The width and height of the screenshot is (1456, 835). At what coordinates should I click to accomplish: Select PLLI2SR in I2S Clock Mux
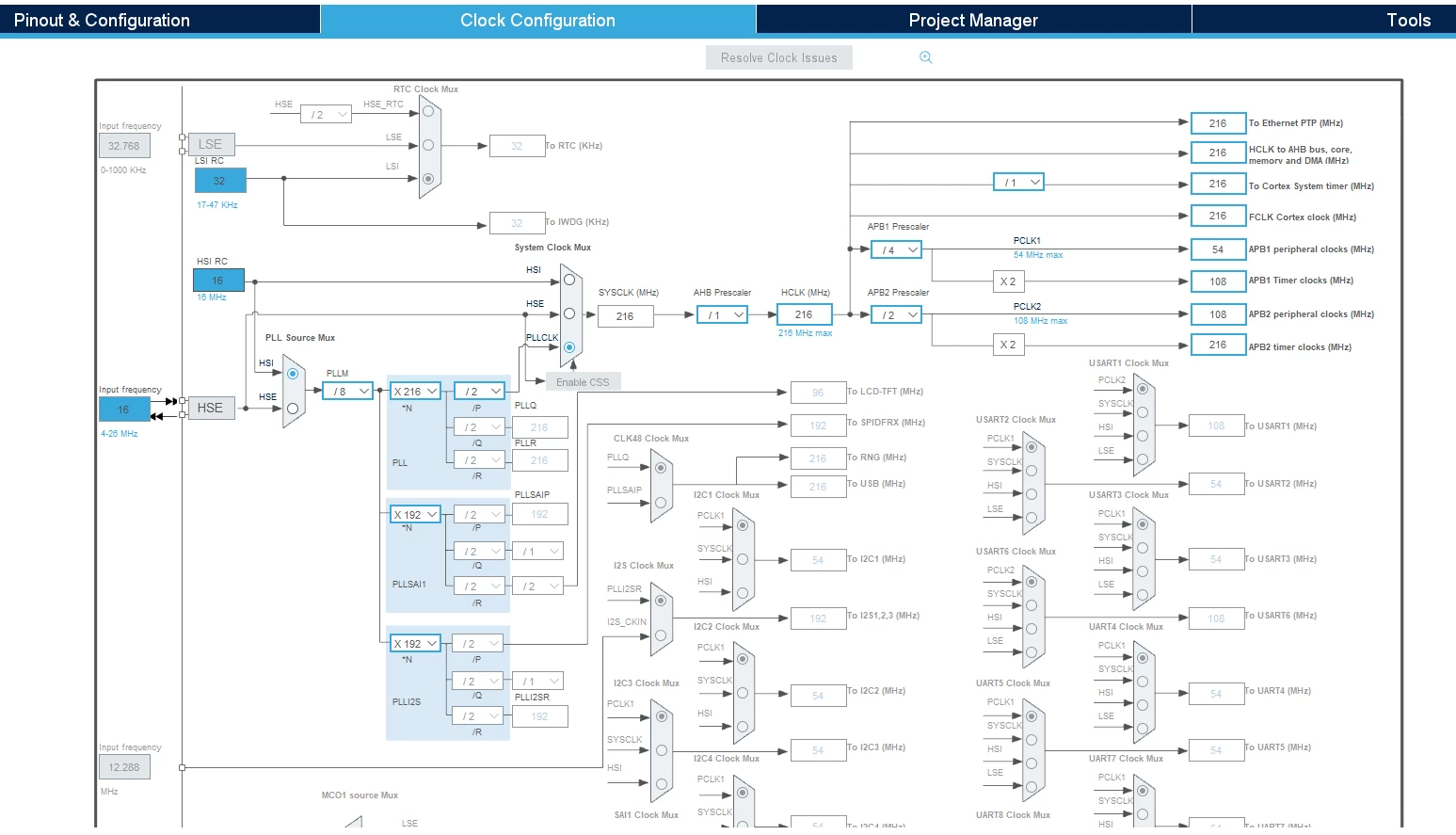[x=661, y=601]
